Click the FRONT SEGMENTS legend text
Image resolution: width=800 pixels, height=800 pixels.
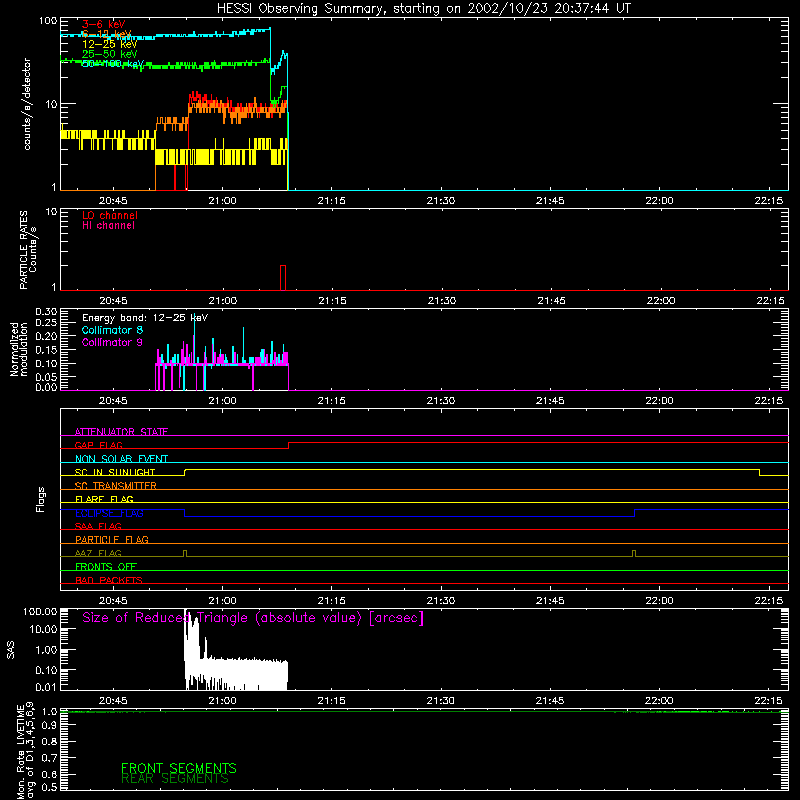pyautogui.click(x=179, y=768)
